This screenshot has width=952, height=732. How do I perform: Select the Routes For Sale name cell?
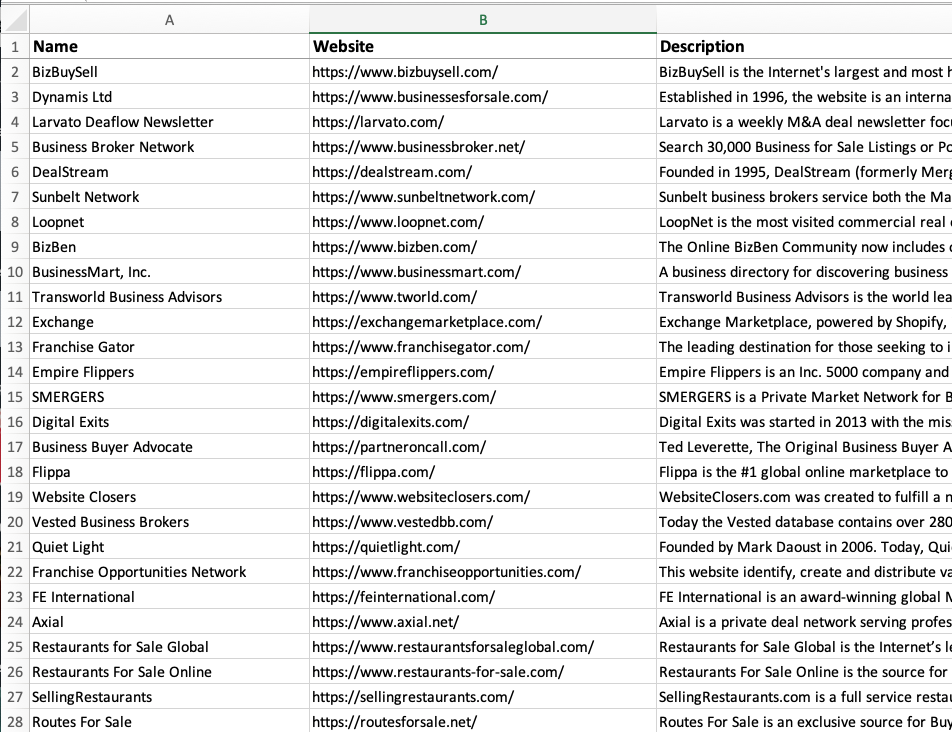coord(82,722)
